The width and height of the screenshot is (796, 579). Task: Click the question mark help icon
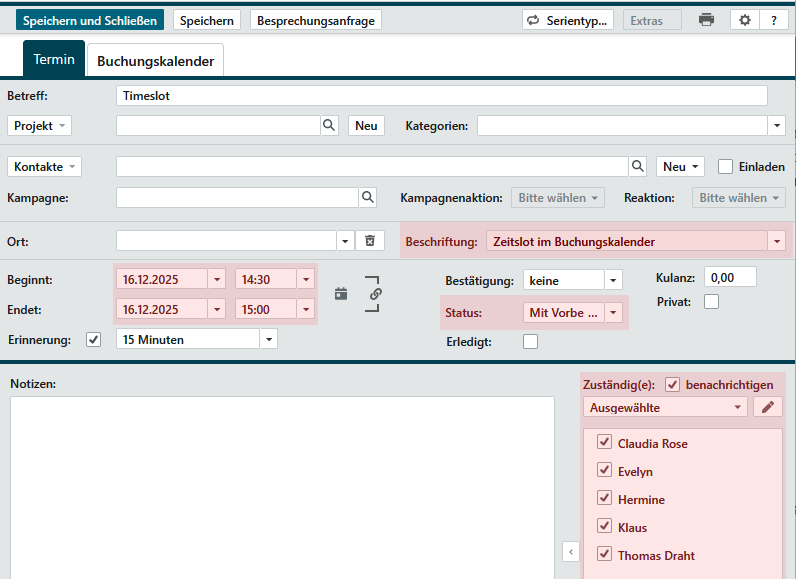click(x=773, y=20)
